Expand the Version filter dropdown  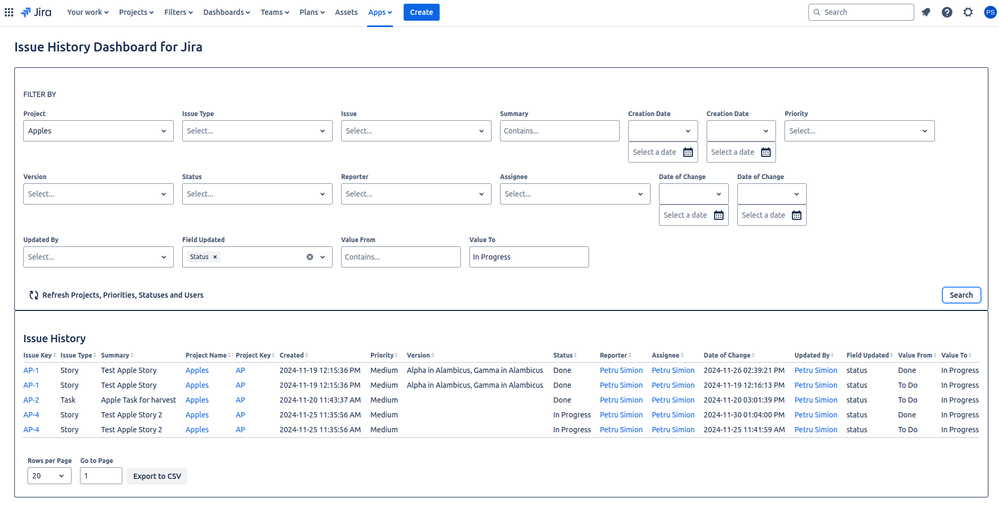point(98,194)
